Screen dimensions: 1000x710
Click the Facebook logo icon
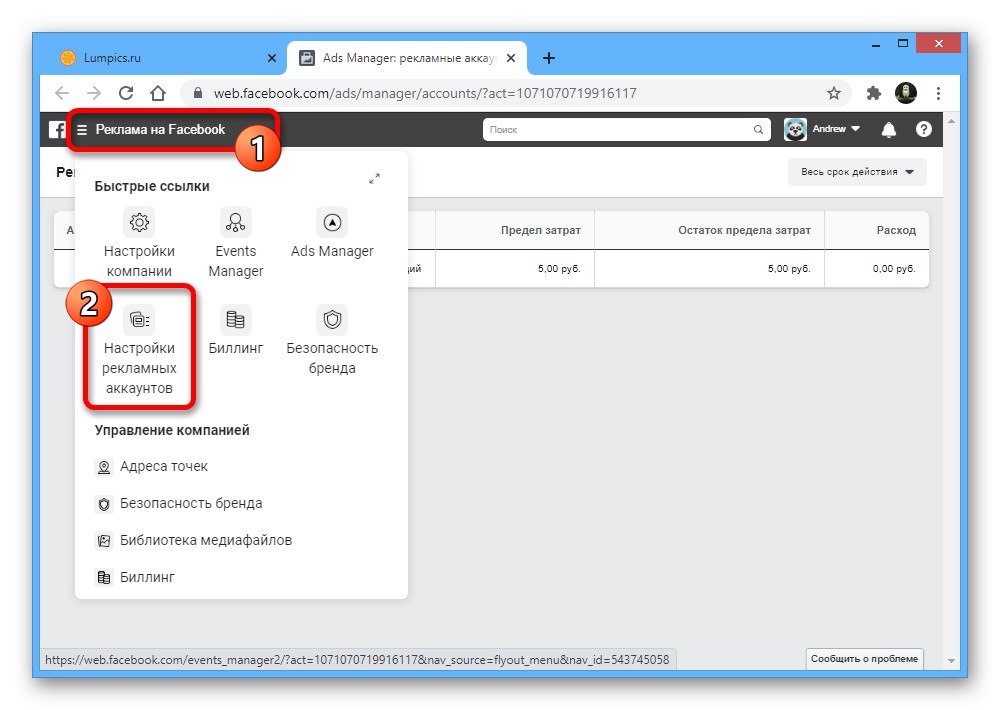(57, 129)
